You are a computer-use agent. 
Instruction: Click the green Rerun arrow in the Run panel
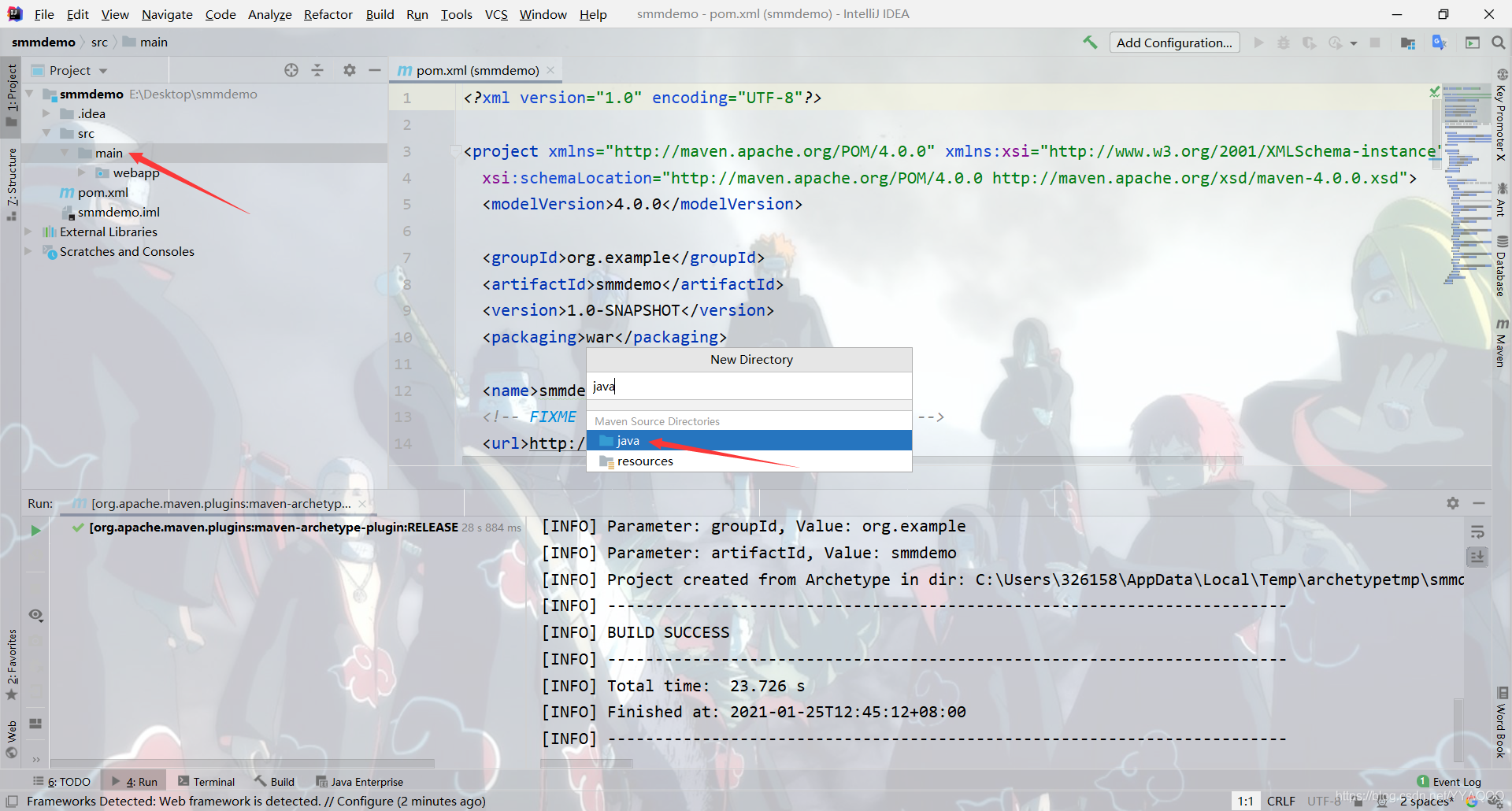(x=35, y=531)
